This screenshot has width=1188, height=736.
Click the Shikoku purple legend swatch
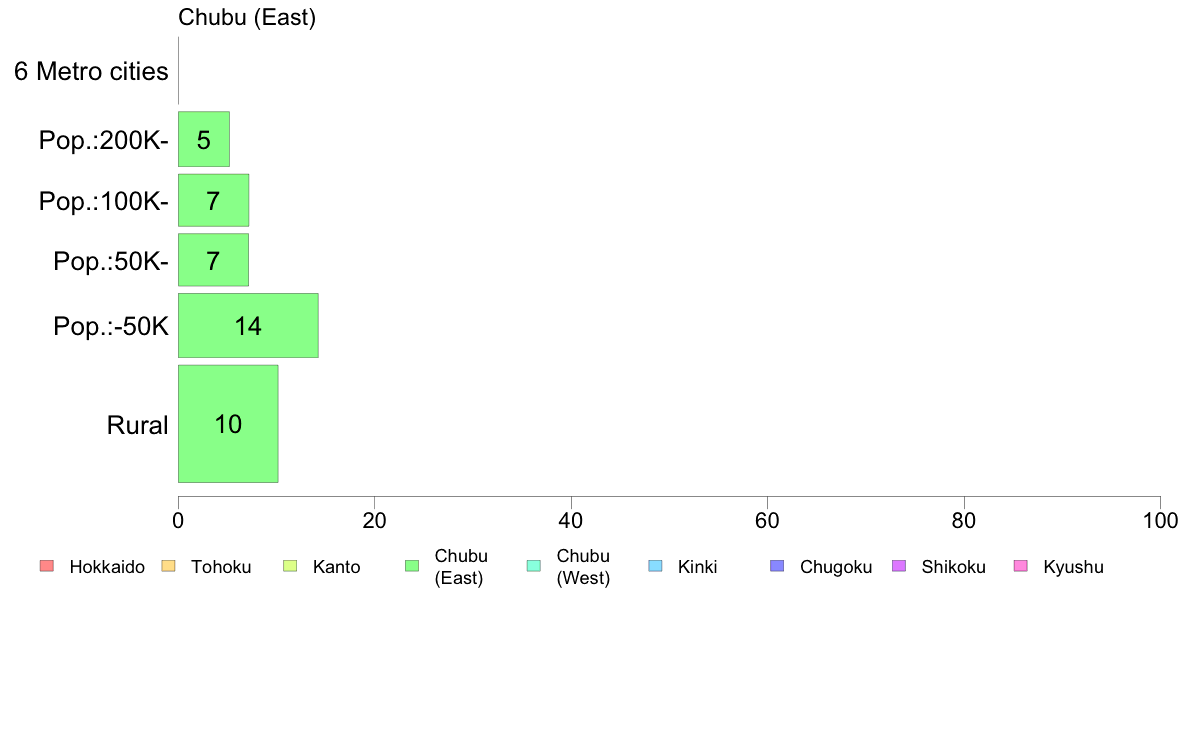[x=899, y=566]
